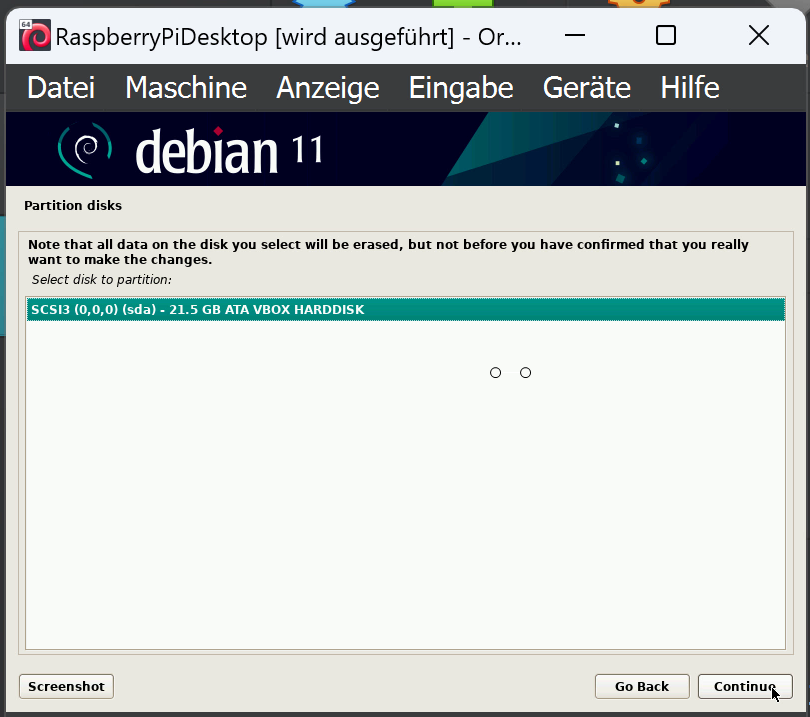The image size is (810, 717).
Task: Close the RaspberryPiDesktop VM window
Action: (x=758, y=35)
